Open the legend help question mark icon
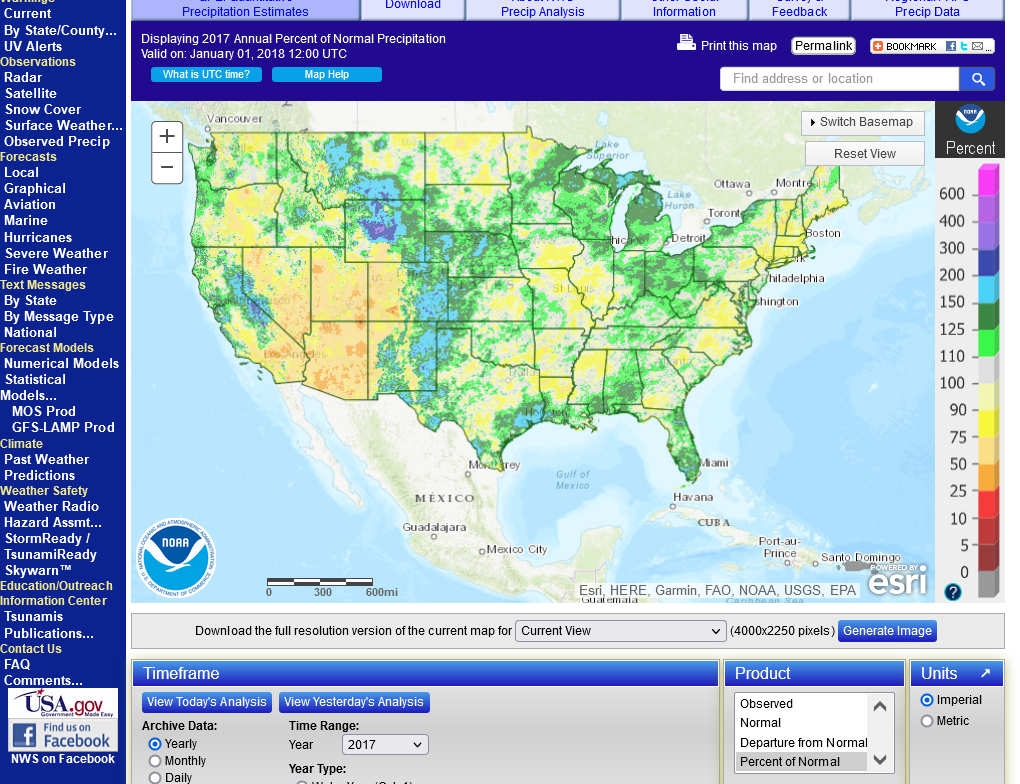 [x=952, y=592]
